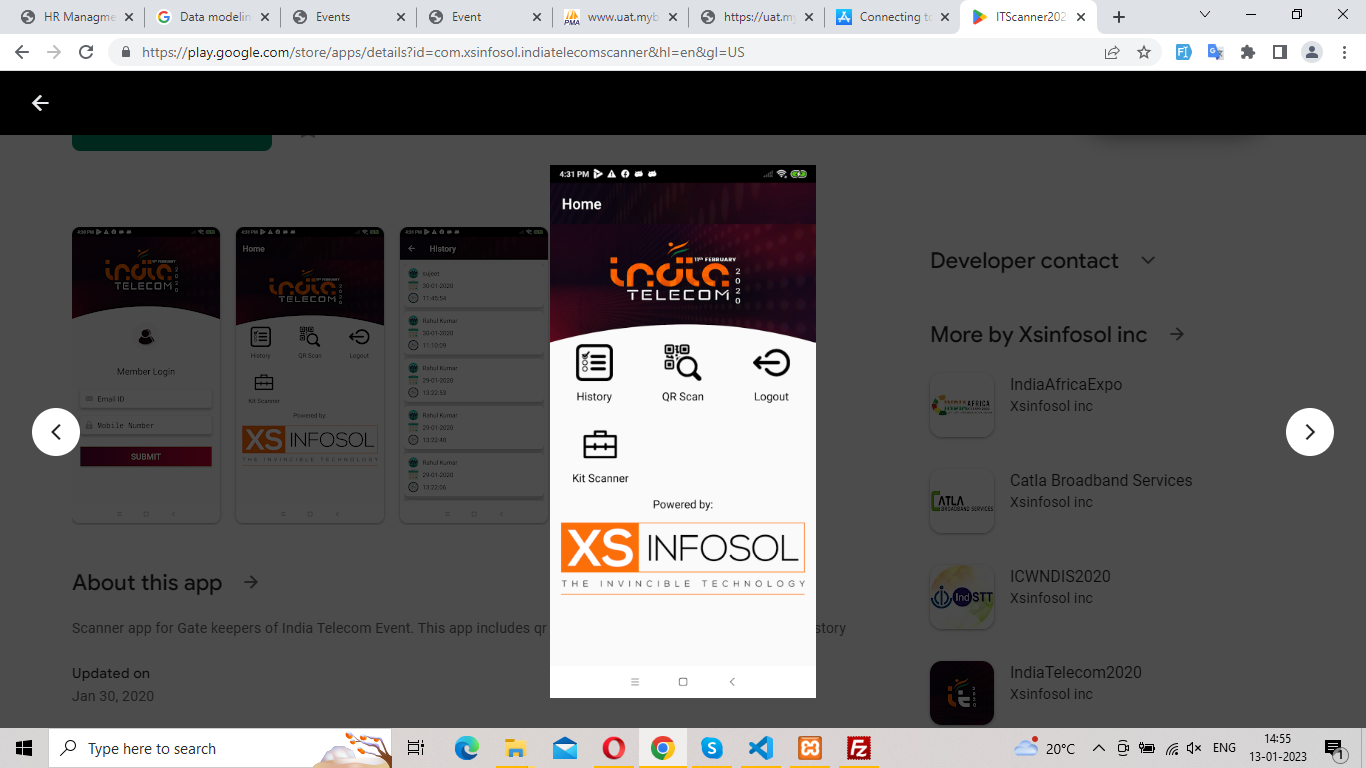
Task: Reload the page
Action: (86, 52)
